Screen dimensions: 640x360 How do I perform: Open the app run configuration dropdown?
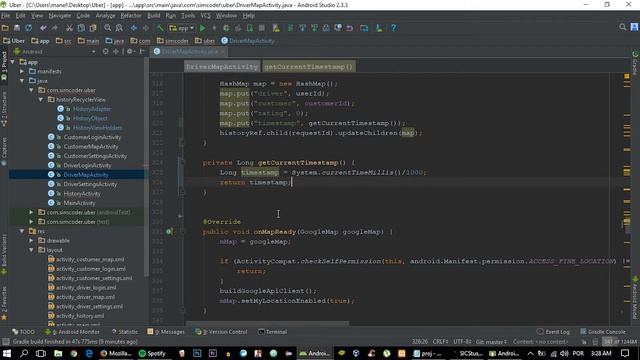[182, 28]
